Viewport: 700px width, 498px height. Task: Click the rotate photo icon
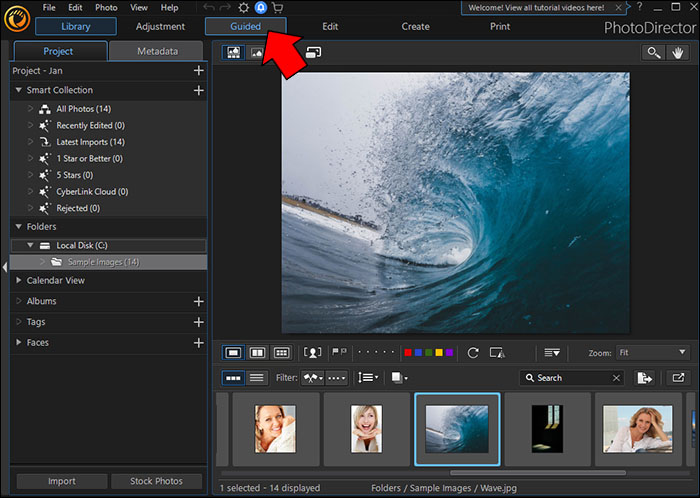click(x=473, y=353)
